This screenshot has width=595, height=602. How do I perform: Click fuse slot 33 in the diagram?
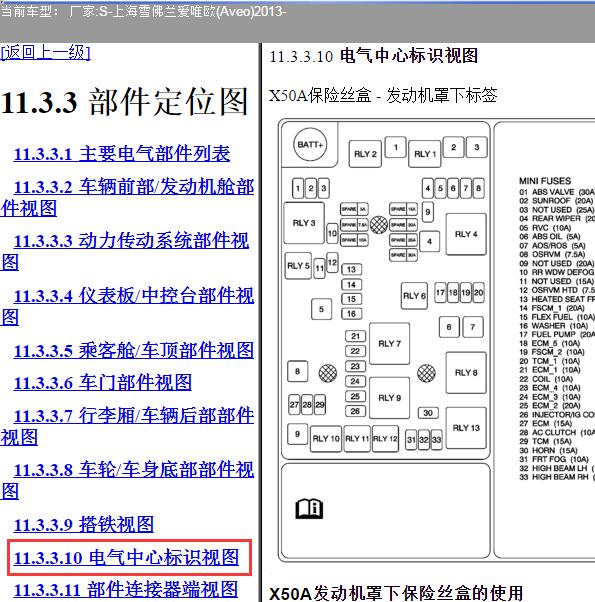[x=436, y=440]
